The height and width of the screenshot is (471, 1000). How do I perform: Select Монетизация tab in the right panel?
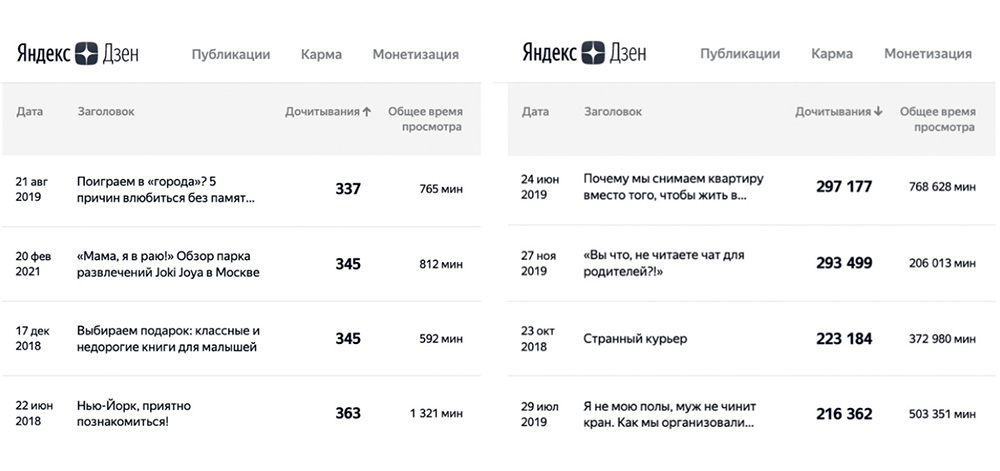pyautogui.click(x=927, y=54)
